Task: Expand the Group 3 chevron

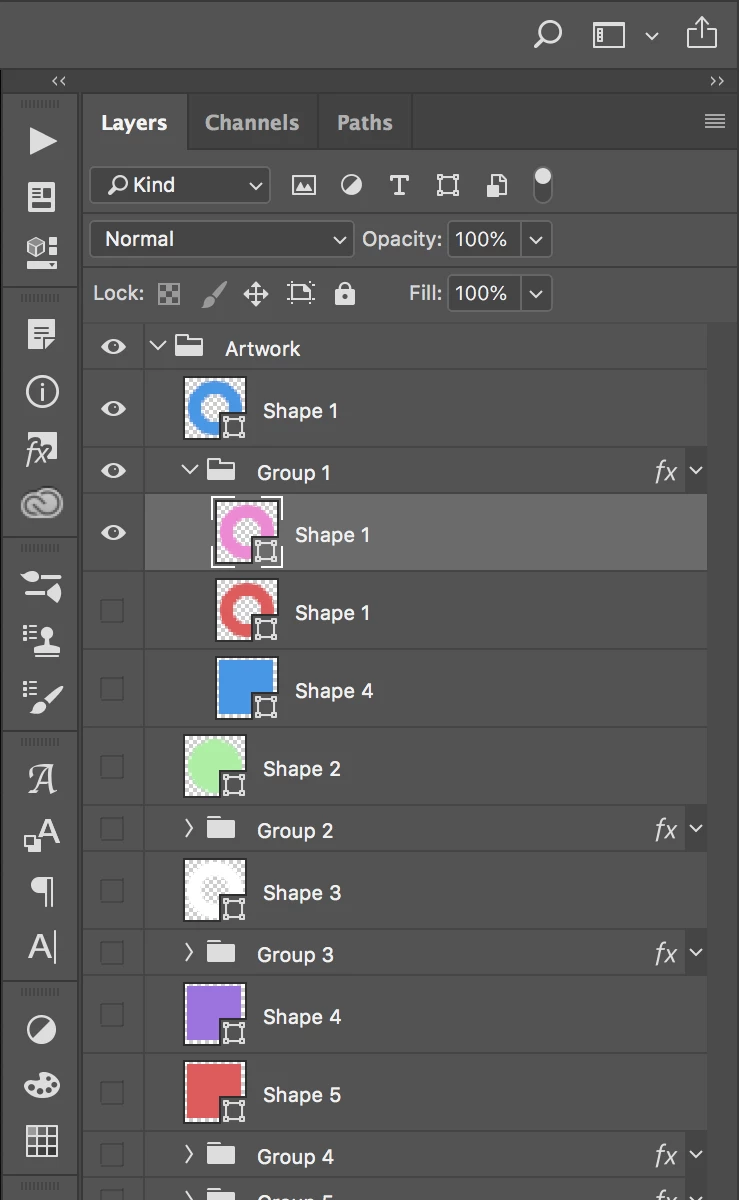Action: [x=188, y=952]
